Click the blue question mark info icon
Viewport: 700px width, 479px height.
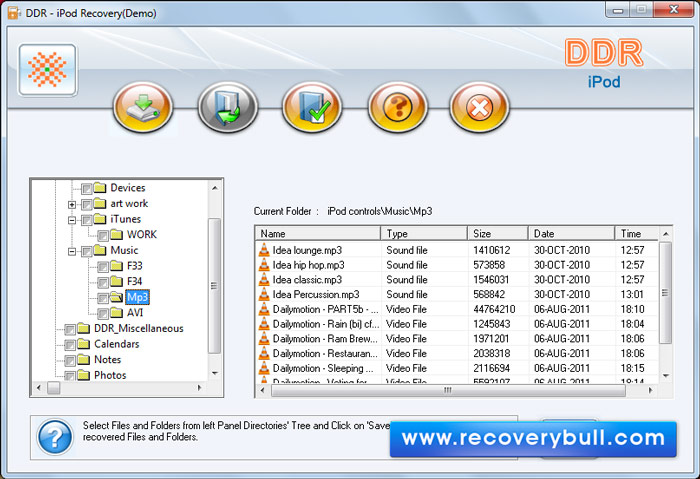click(x=55, y=437)
